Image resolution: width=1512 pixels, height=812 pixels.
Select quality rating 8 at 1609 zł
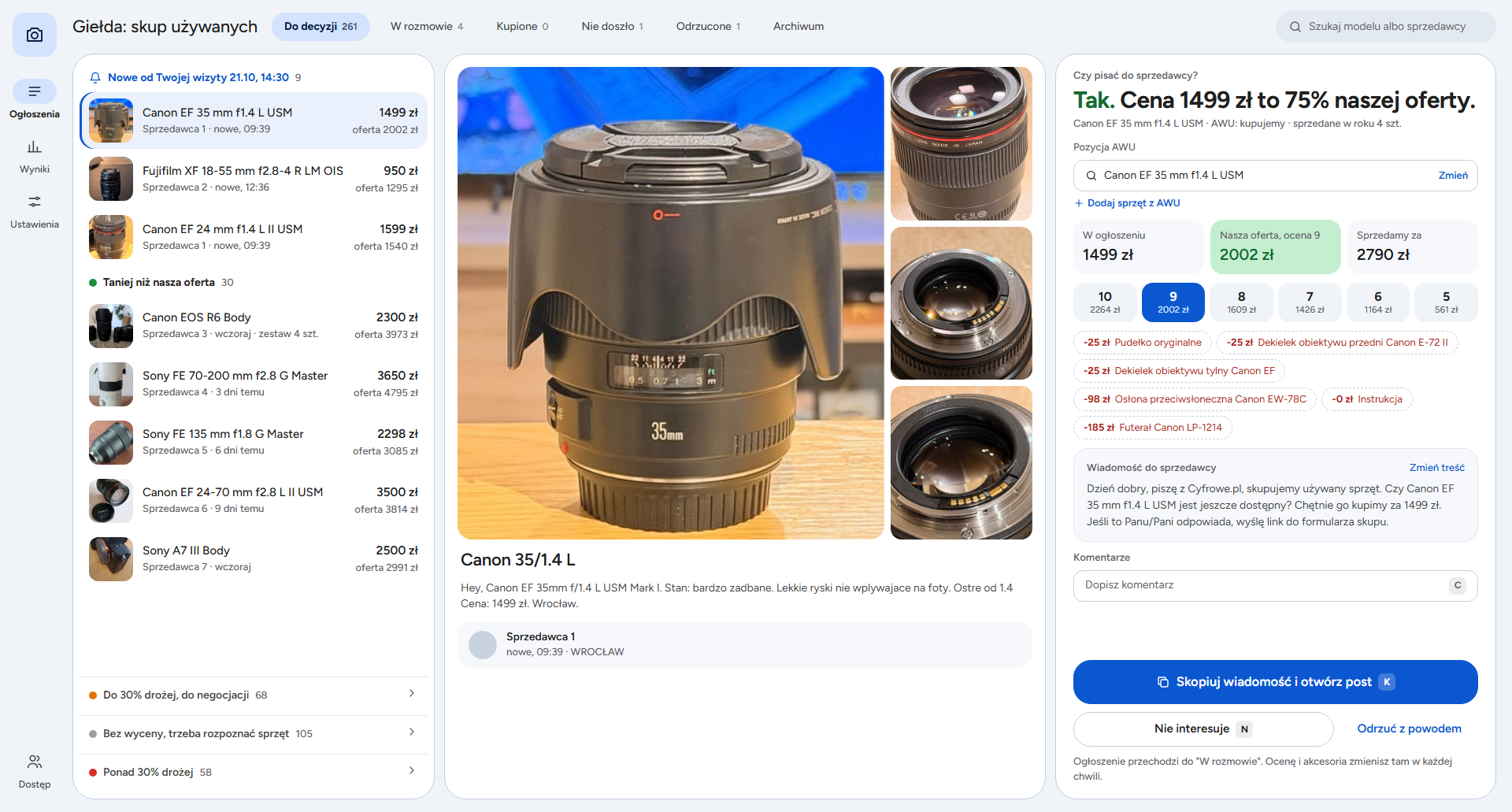(1241, 302)
